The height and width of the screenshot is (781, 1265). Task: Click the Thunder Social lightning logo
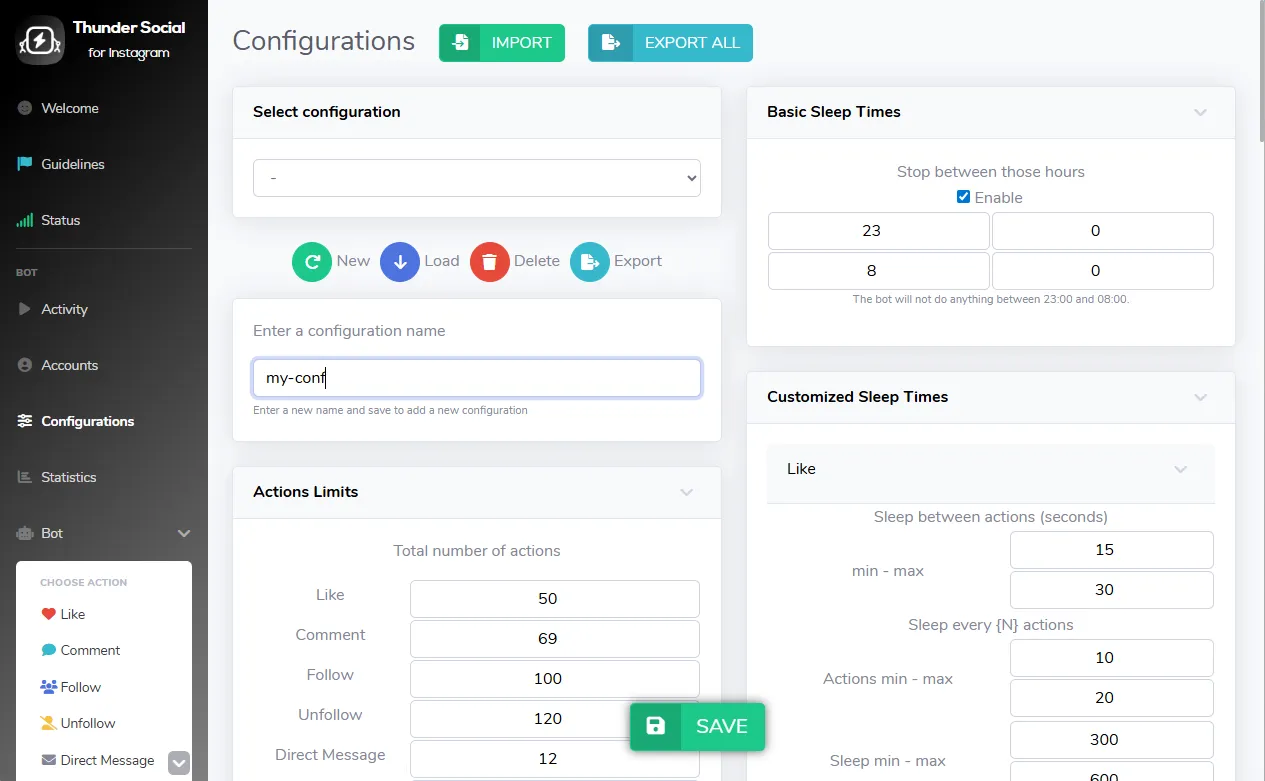pyautogui.click(x=40, y=41)
